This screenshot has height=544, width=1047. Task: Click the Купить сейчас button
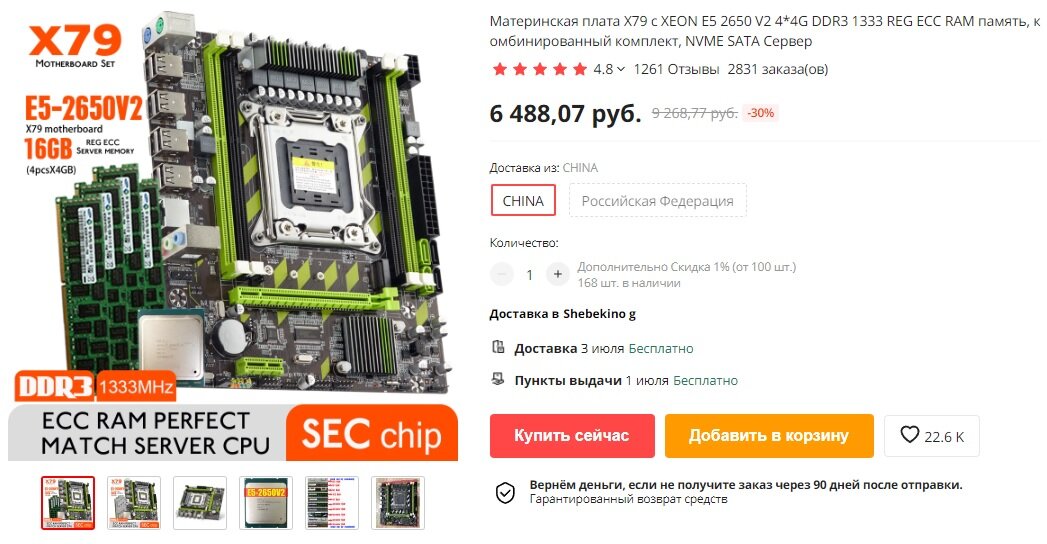coord(572,436)
